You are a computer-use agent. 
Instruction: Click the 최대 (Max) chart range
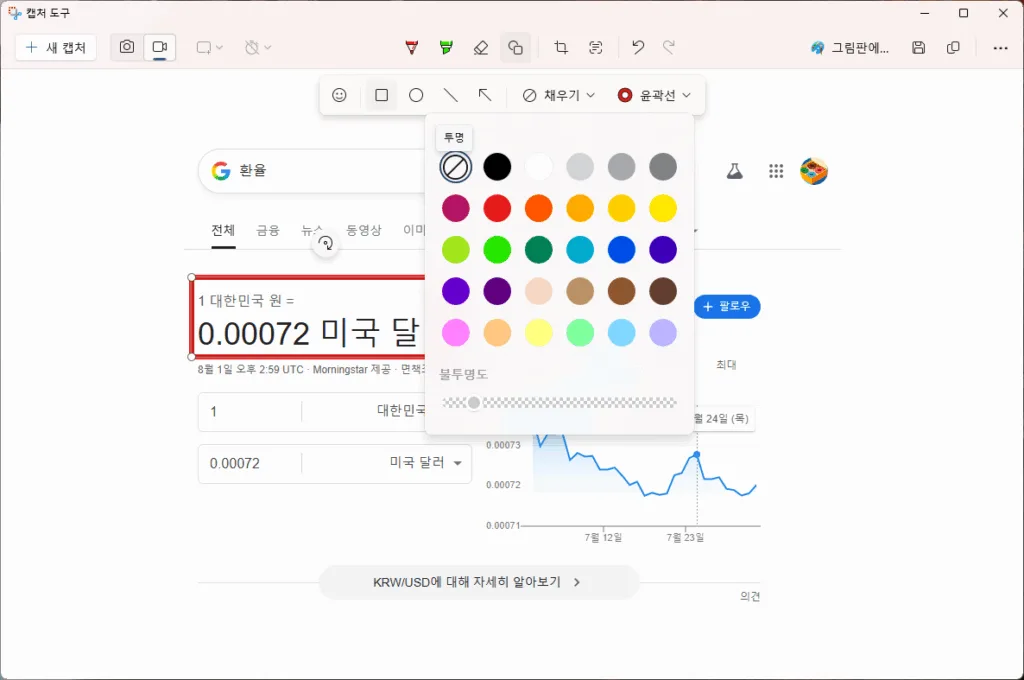[x=726, y=364]
